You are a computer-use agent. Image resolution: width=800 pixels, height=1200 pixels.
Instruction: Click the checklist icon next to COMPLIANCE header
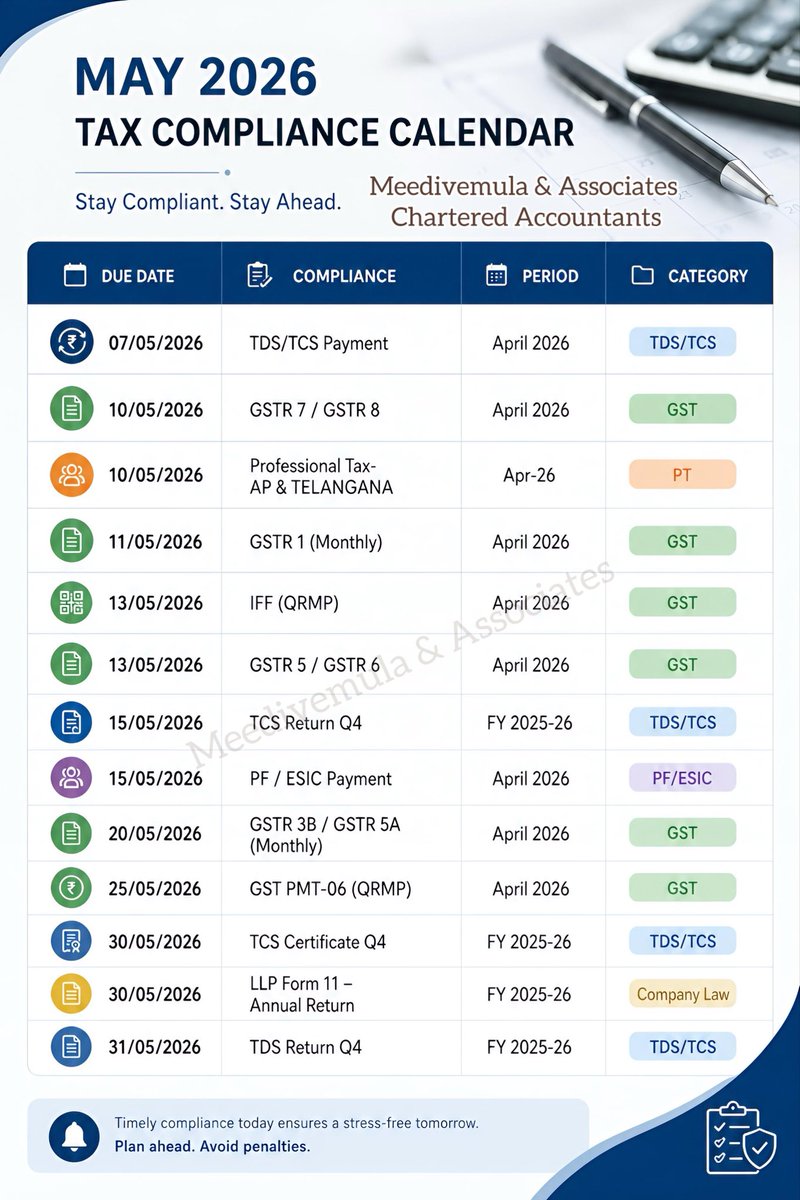259,275
